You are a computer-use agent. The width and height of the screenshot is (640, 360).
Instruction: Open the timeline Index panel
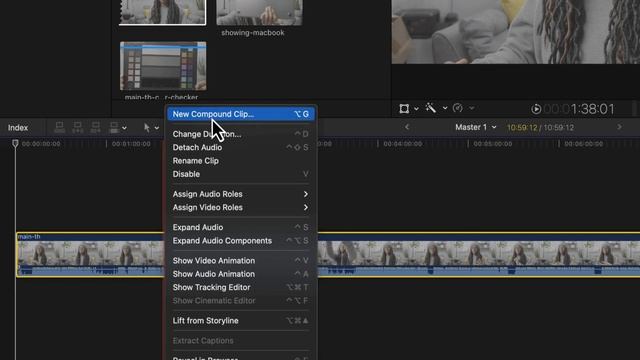point(18,128)
